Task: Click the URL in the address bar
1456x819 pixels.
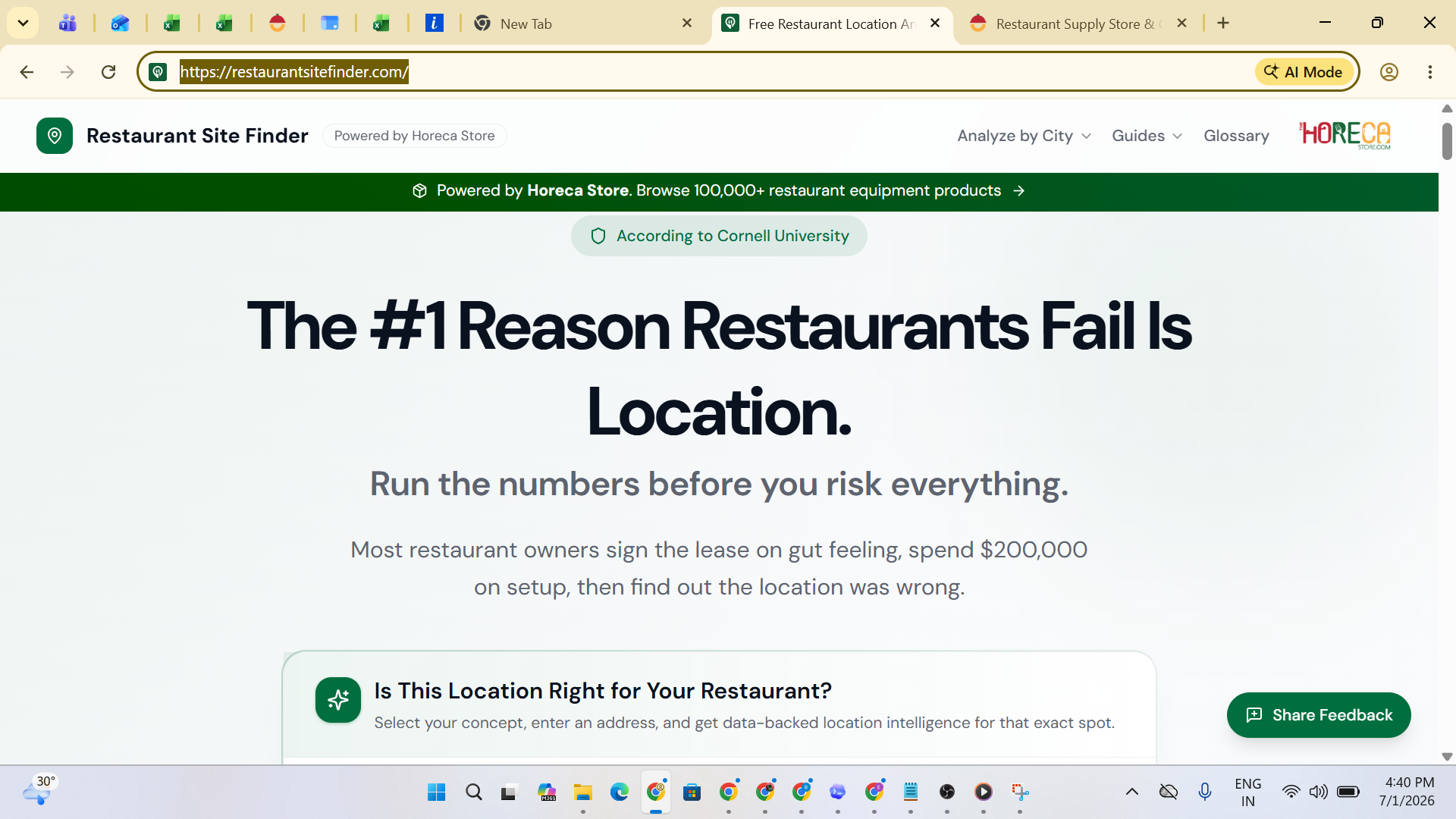Action: pyautogui.click(x=294, y=72)
